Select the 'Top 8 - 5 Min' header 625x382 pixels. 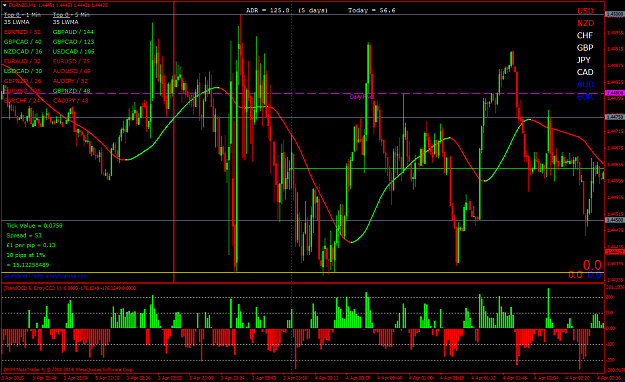coord(71,15)
